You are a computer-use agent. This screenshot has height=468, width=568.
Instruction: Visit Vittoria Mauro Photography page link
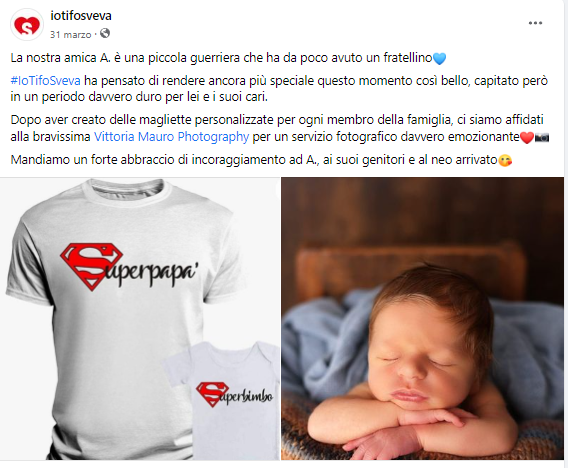(171, 137)
